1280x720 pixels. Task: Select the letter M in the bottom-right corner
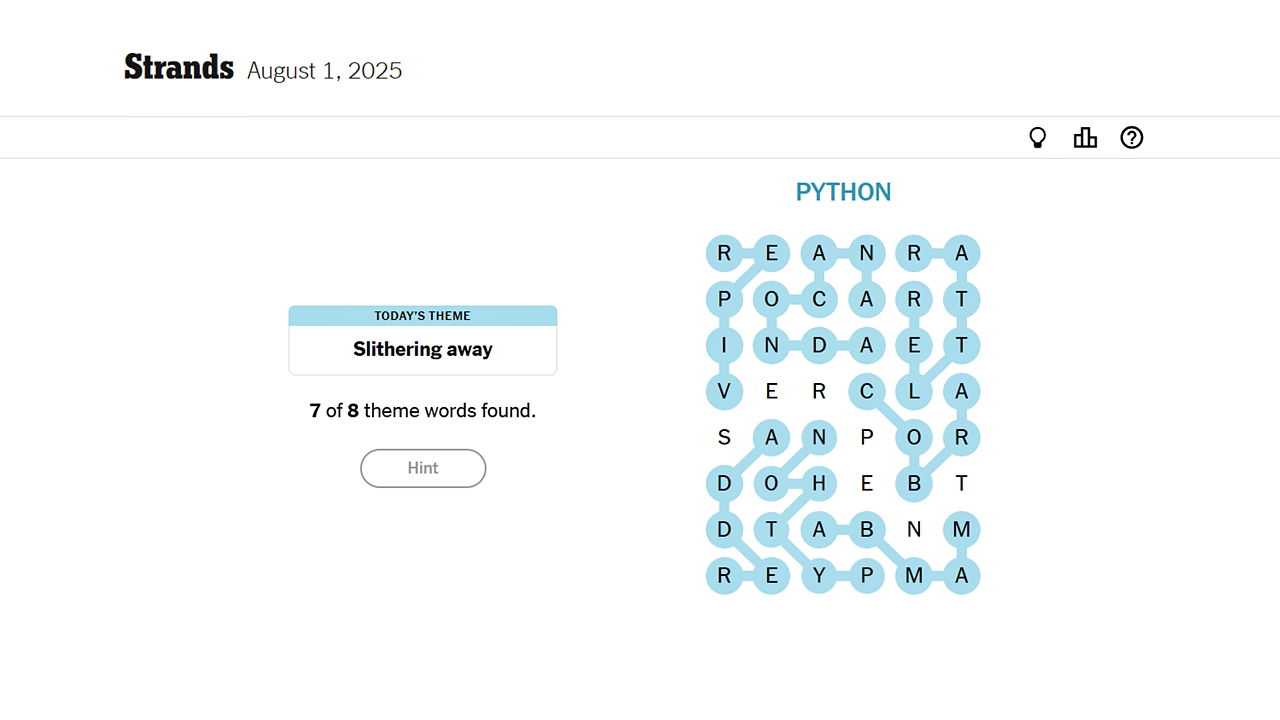(x=961, y=529)
